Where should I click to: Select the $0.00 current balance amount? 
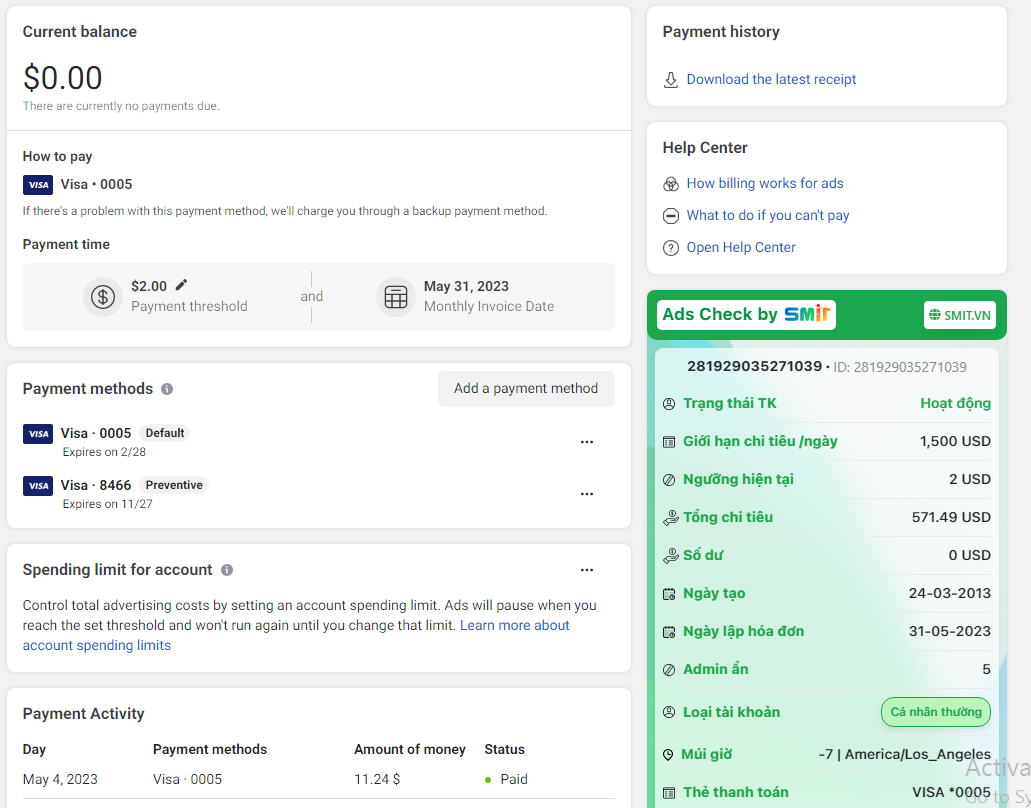coord(62,78)
